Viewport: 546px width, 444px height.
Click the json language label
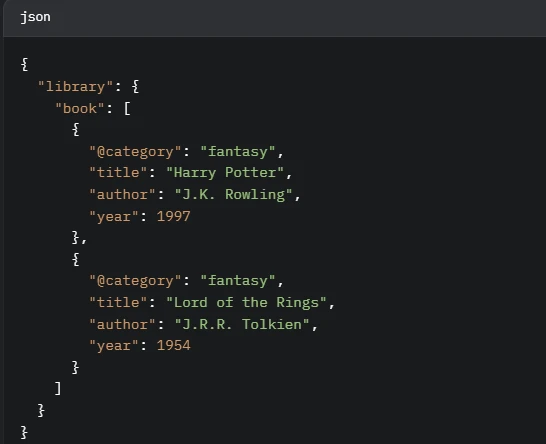[35, 17]
